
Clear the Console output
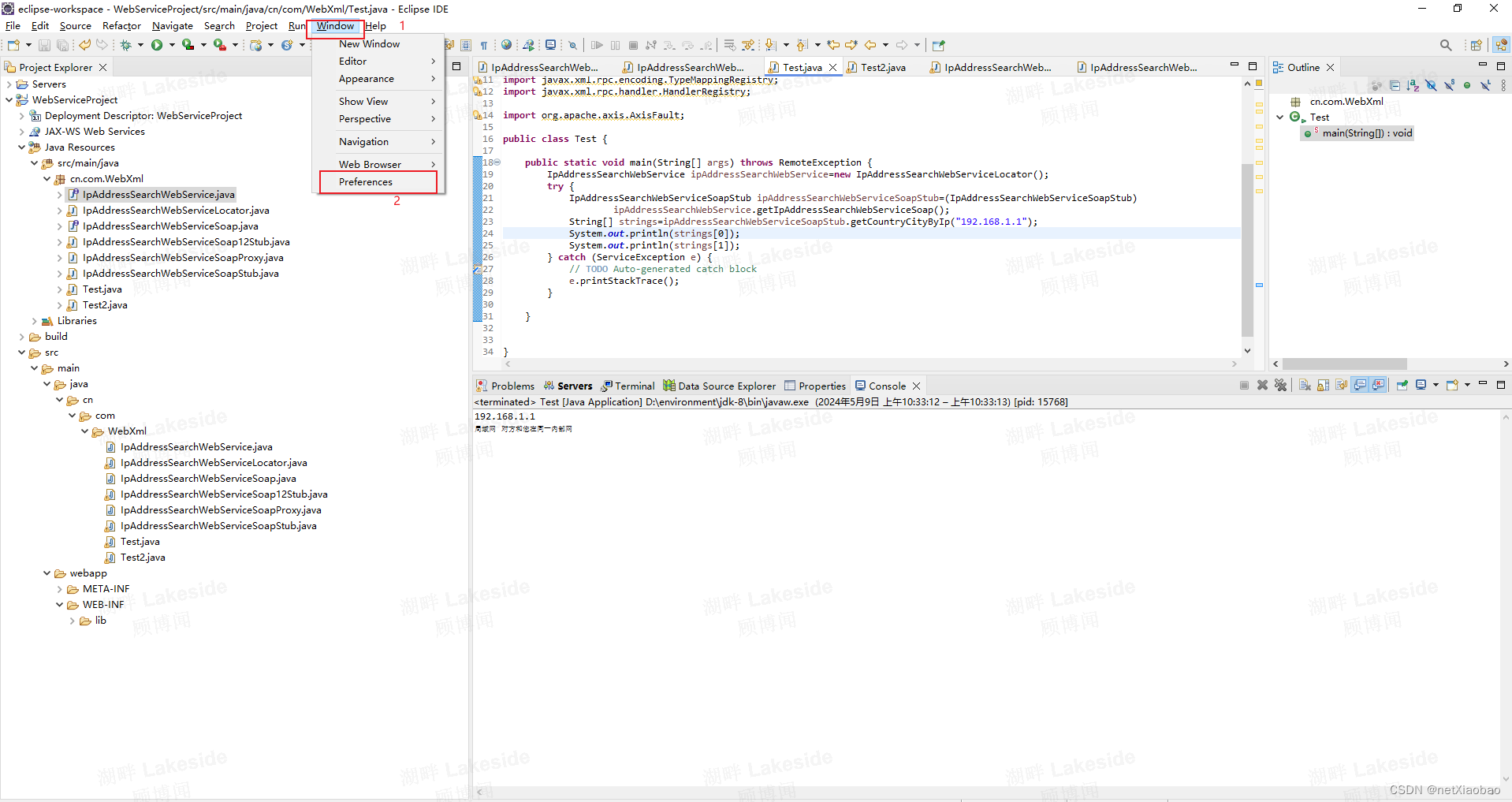click(1303, 386)
